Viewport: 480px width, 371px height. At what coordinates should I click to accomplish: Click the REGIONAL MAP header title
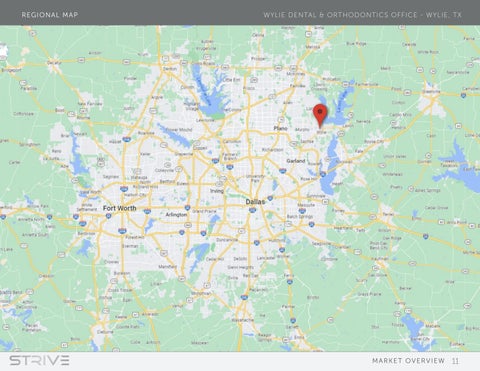click(x=50, y=15)
